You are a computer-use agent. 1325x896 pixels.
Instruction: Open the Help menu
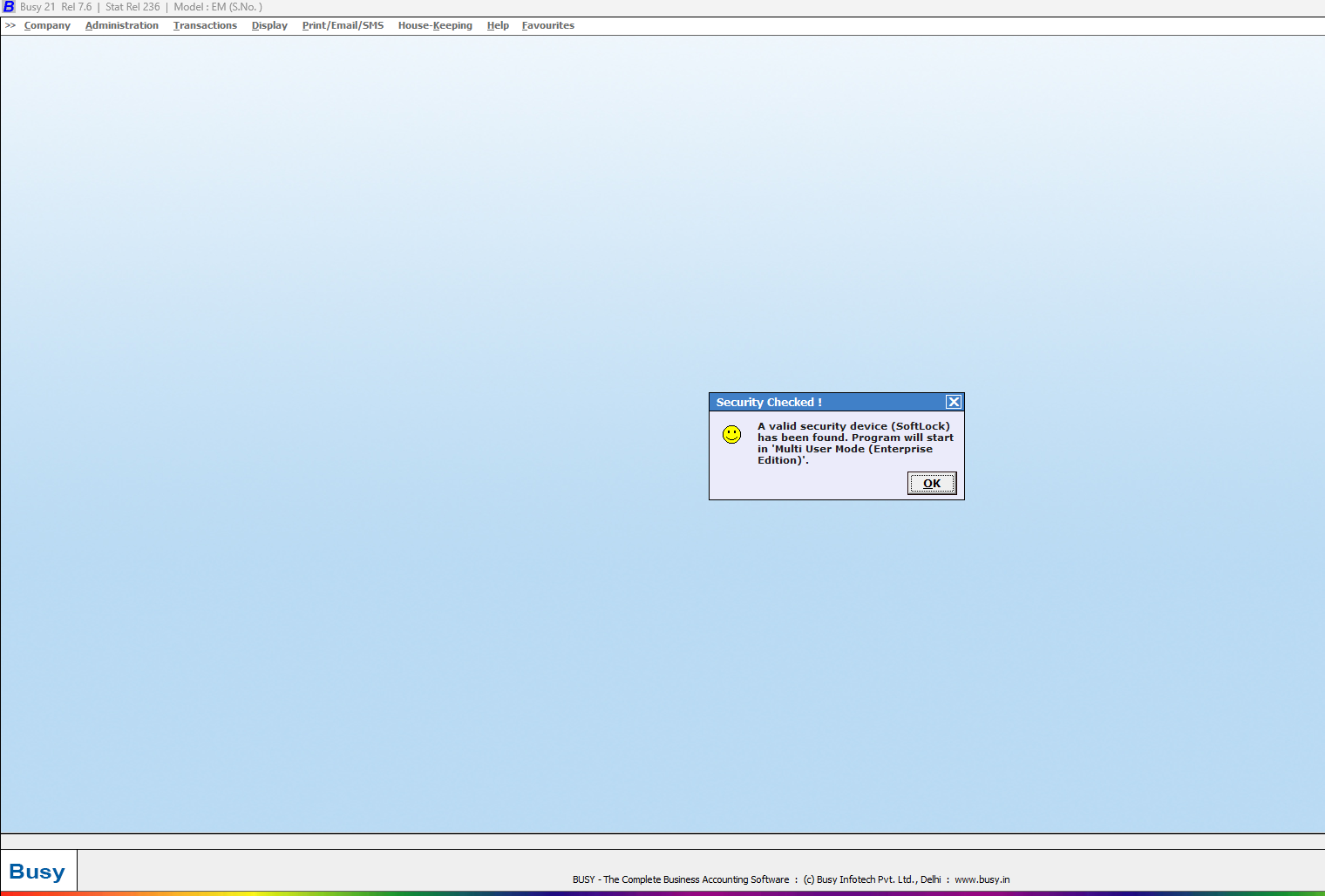[498, 25]
